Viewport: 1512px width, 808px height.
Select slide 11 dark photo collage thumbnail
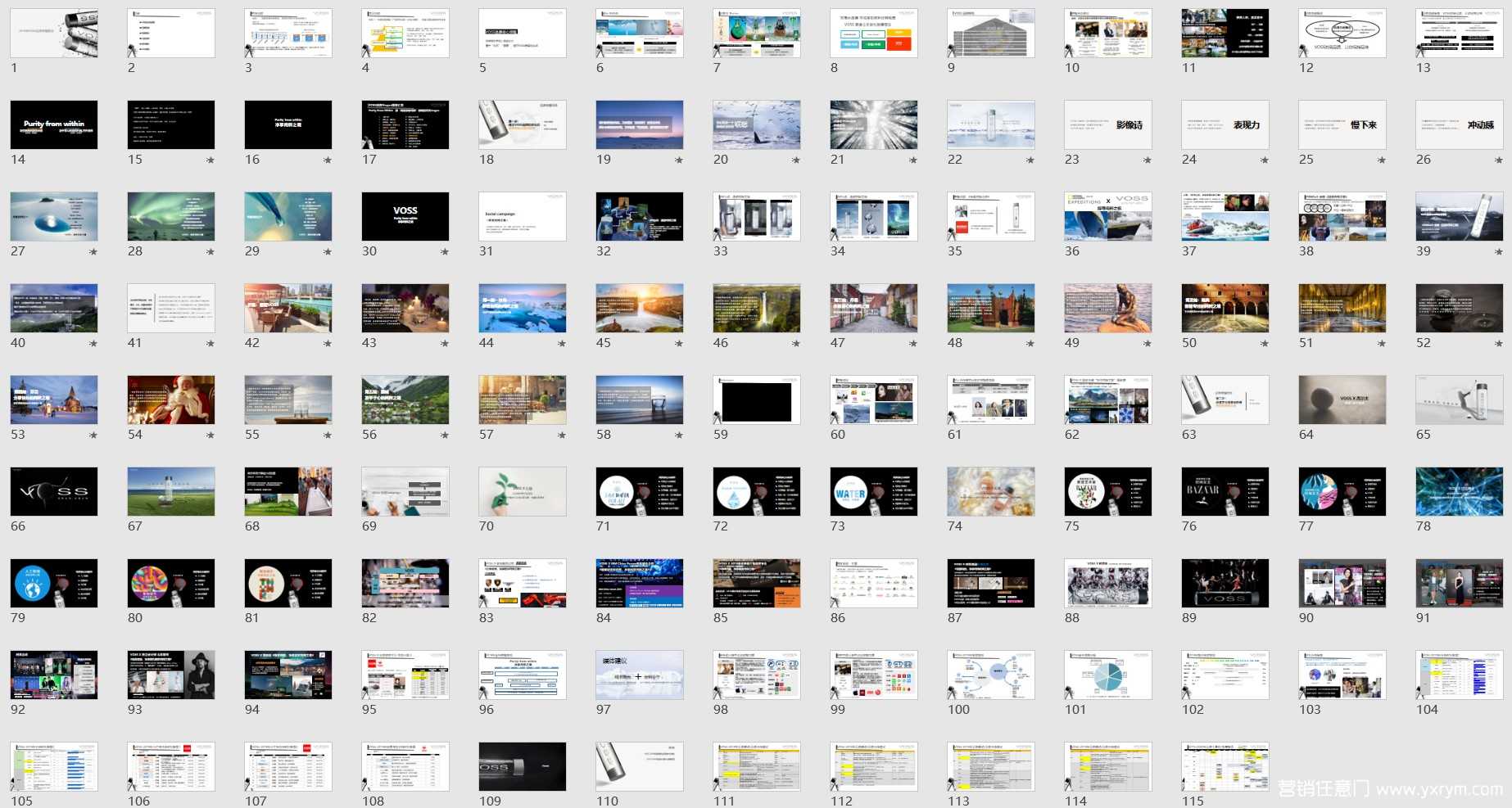(1225, 33)
